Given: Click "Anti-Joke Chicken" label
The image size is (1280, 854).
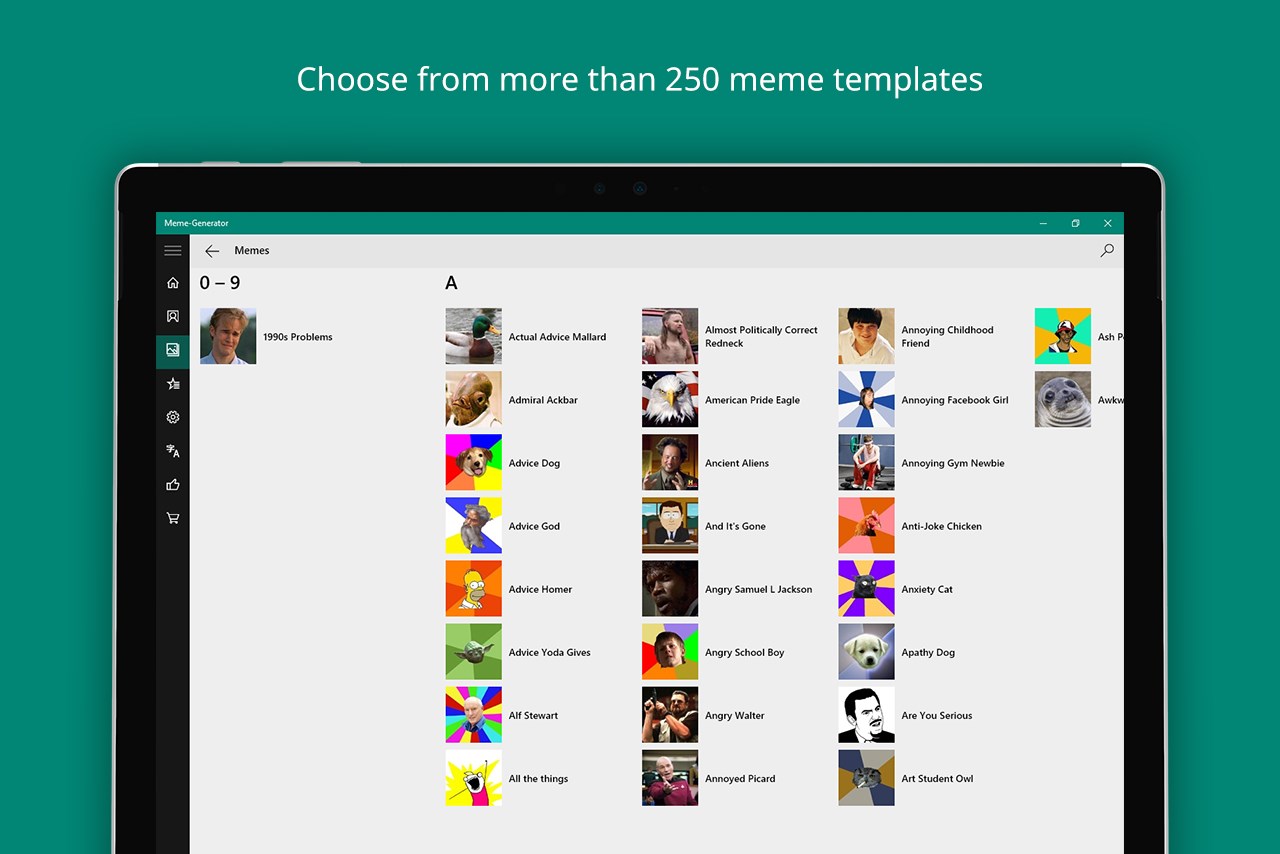Looking at the screenshot, I should click(942, 526).
